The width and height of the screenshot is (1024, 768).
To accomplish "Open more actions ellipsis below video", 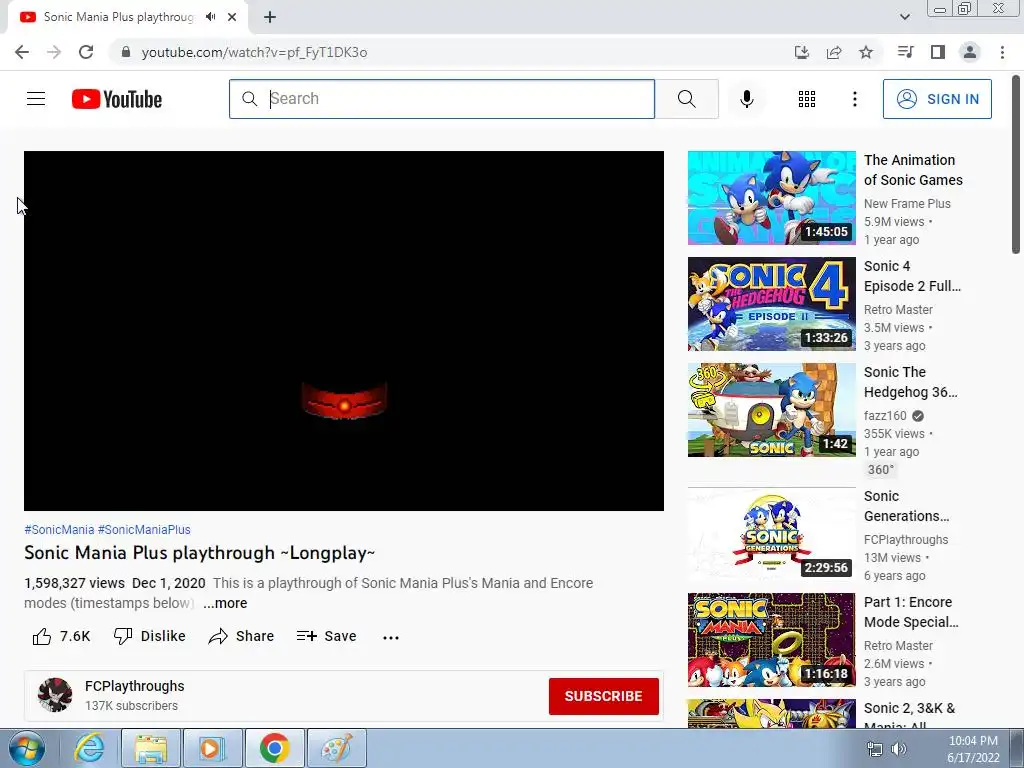I will [x=391, y=637].
